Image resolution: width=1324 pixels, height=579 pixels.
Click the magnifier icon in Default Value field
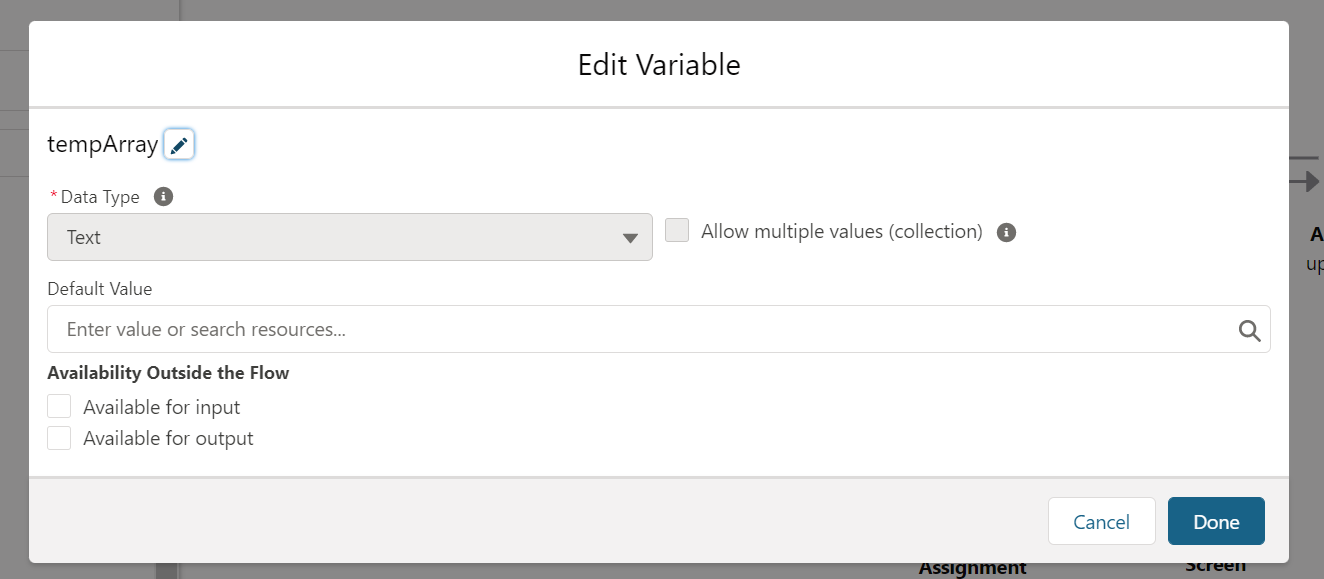[1249, 330]
